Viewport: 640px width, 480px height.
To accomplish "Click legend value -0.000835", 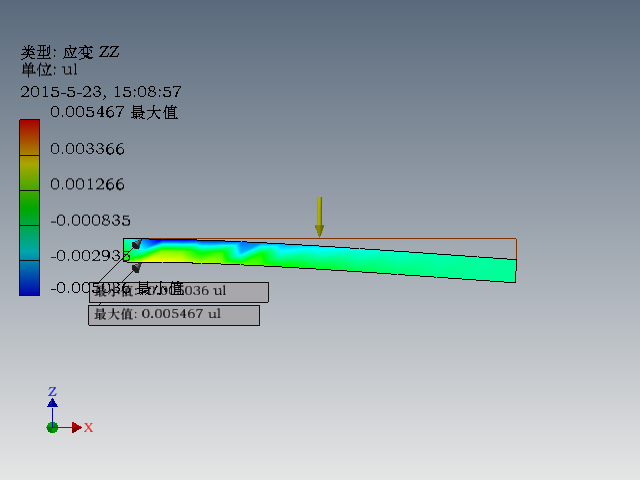I will pyautogui.click(x=90, y=220).
